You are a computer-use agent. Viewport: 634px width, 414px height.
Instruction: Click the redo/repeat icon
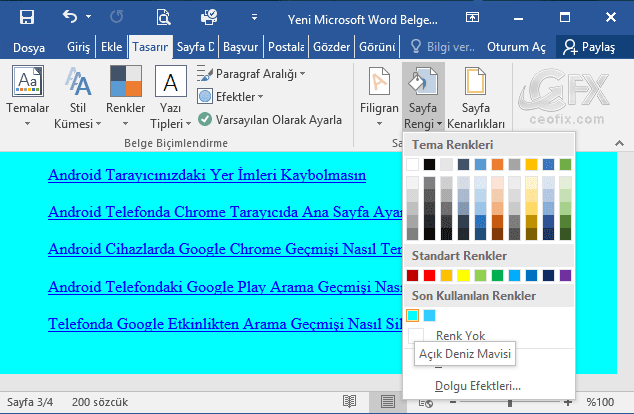(116, 17)
